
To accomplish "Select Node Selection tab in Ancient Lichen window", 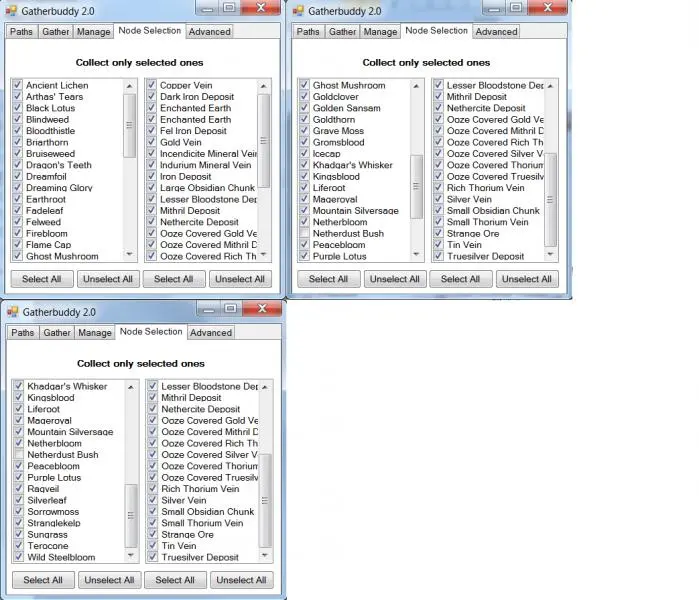I will tap(149, 30).
